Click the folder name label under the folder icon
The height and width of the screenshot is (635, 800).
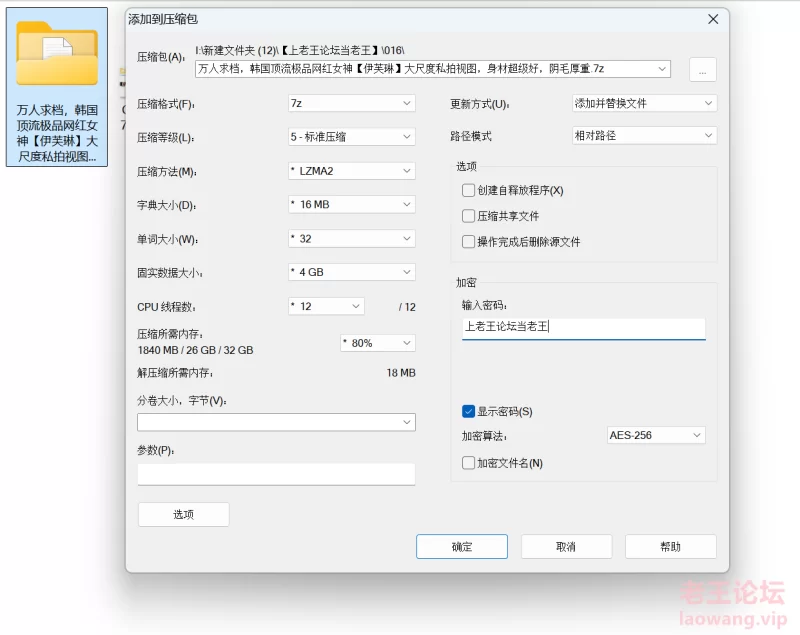(57, 133)
